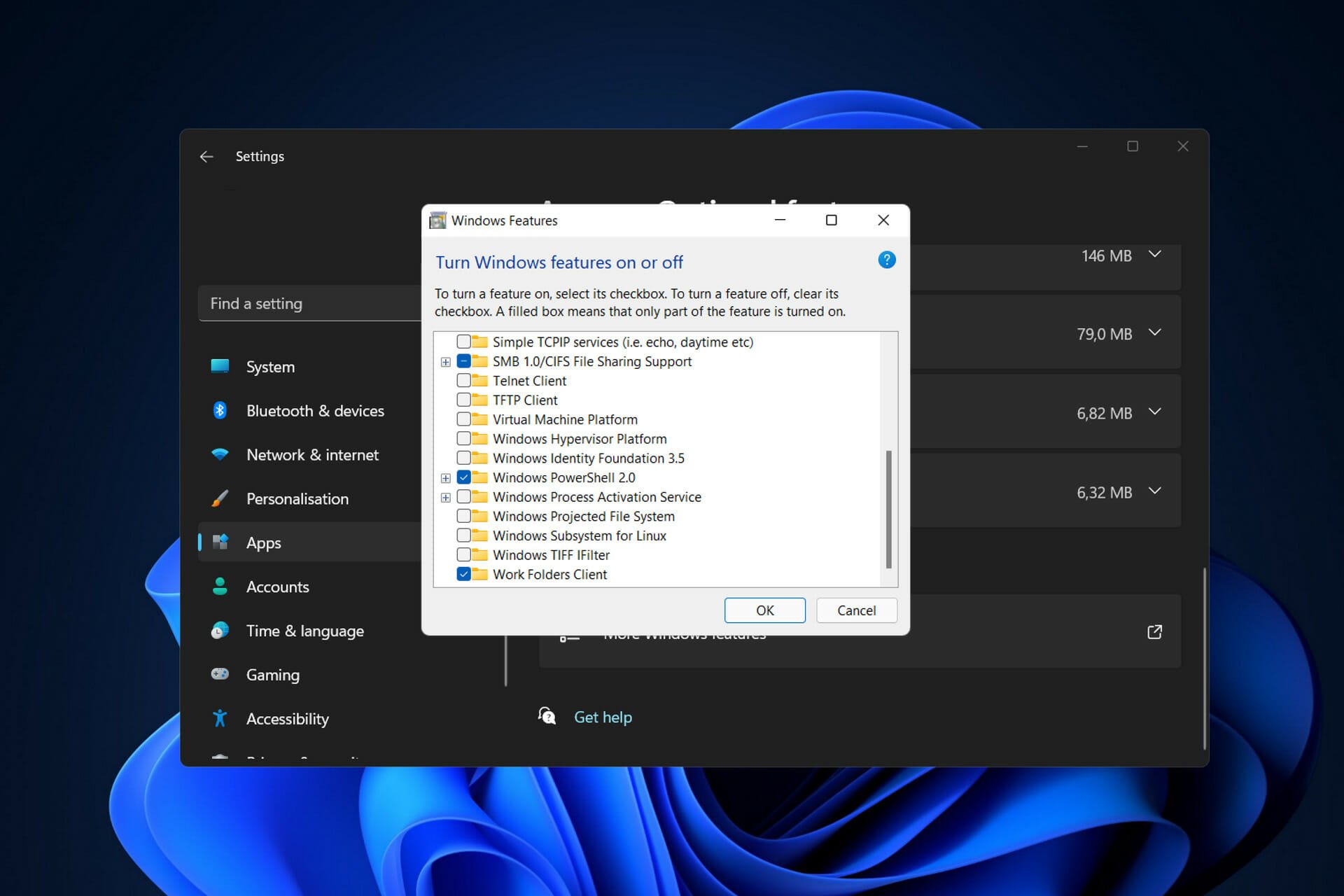Select Windows Hypervisor Platform row text
1344x896 pixels.
coord(580,439)
